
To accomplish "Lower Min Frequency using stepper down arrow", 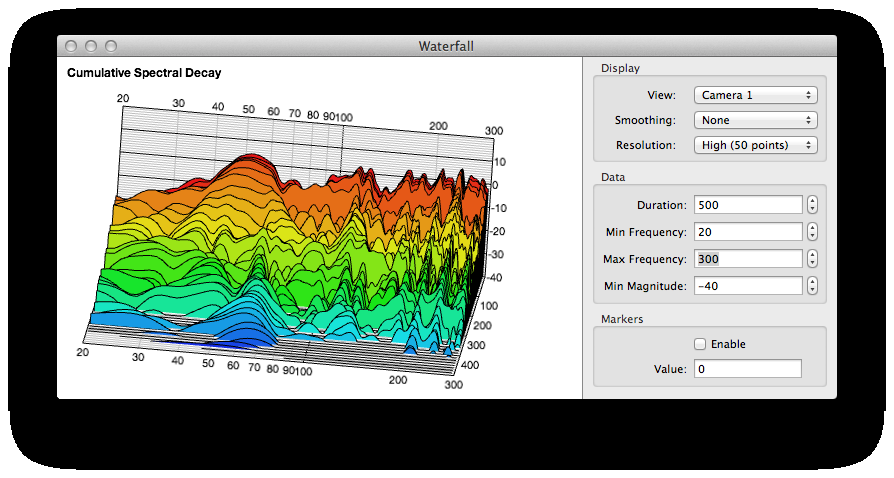I will [812, 237].
